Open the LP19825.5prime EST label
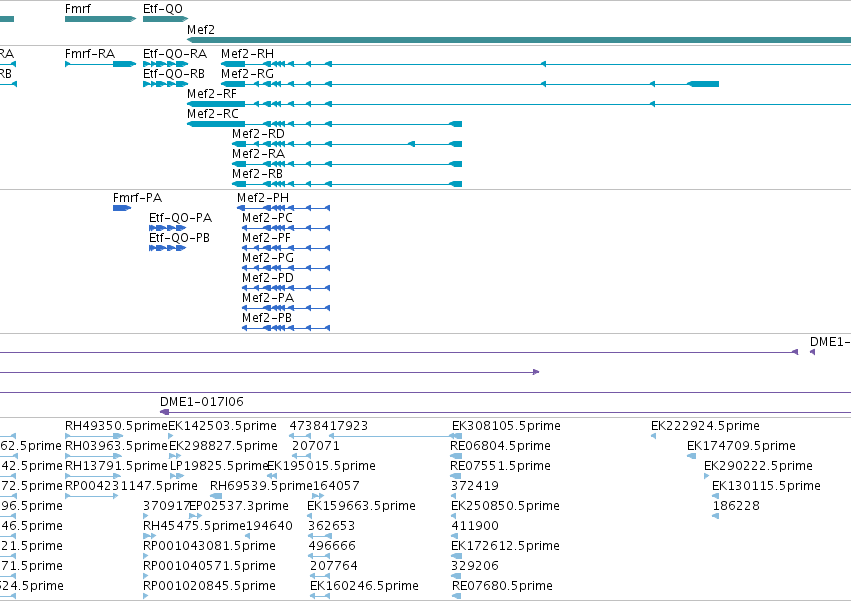The image size is (851, 601). (x=219, y=466)
